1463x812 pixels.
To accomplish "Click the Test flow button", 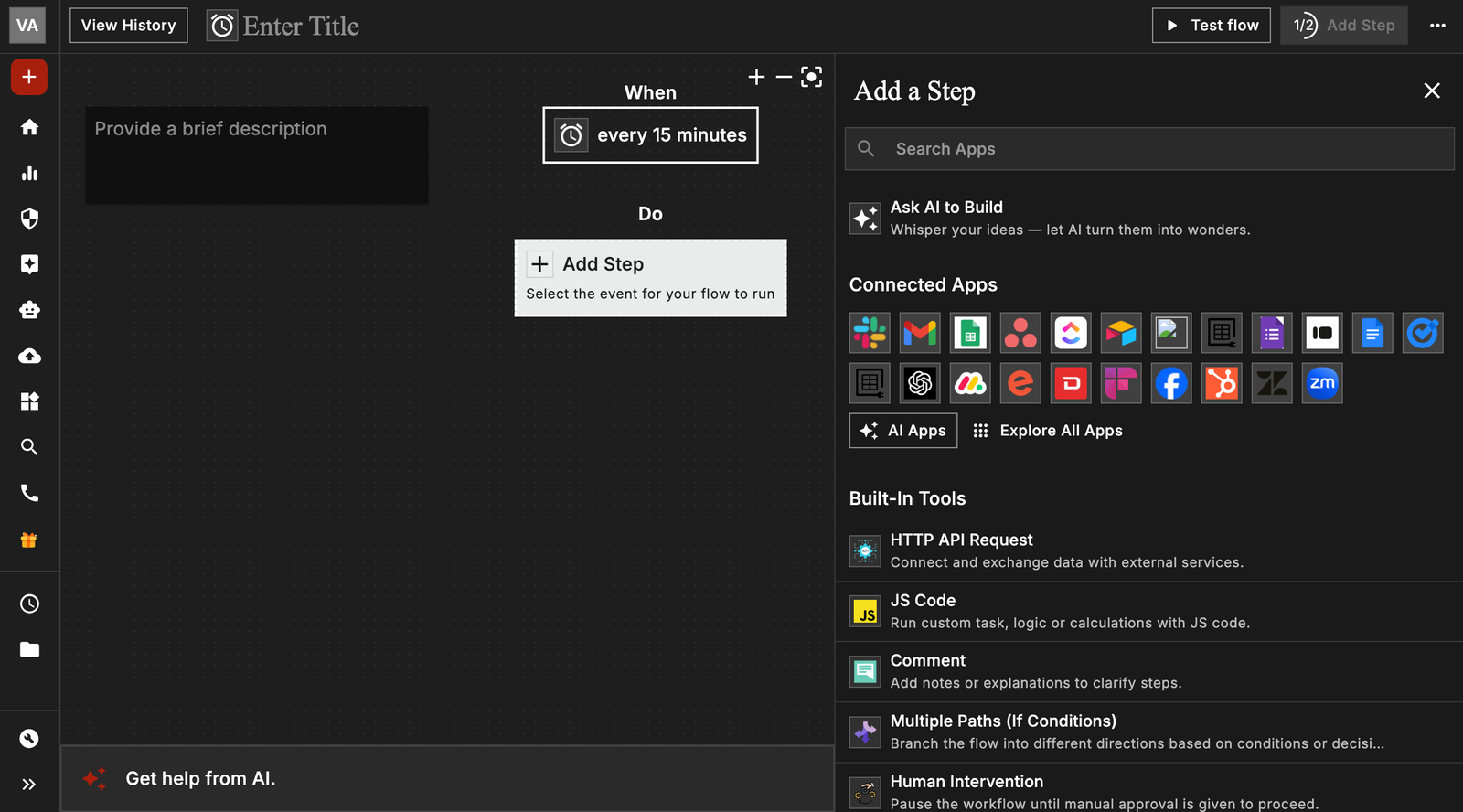I will (x=1211, y=26).
